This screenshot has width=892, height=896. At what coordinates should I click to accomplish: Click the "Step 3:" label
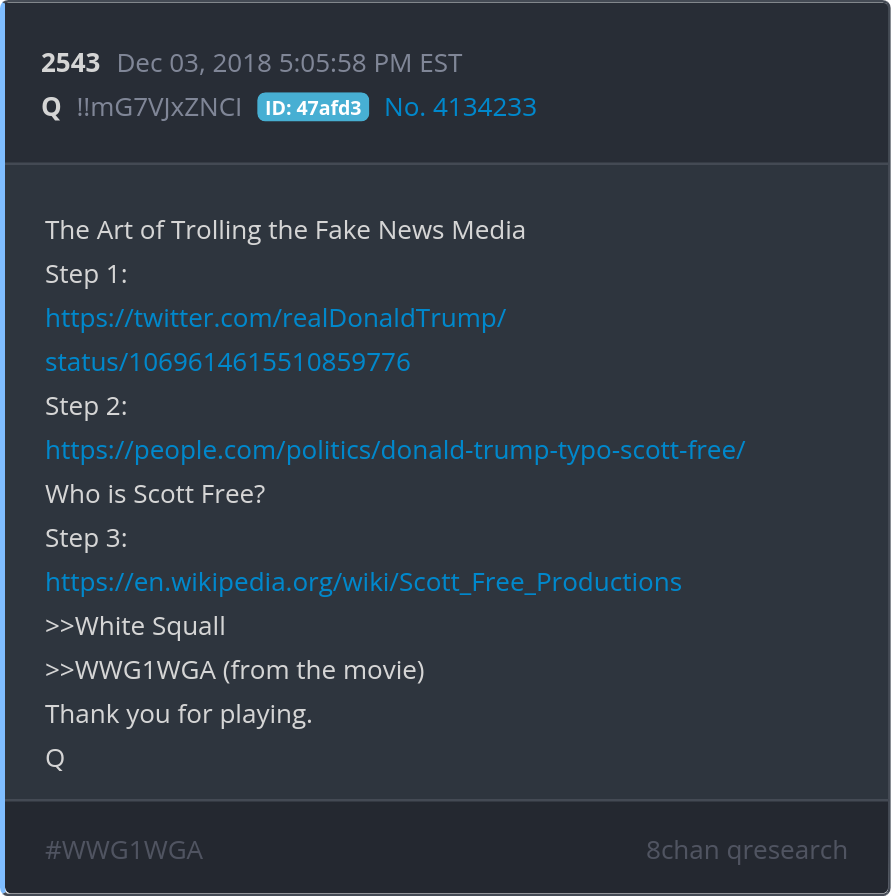[86, 538]
